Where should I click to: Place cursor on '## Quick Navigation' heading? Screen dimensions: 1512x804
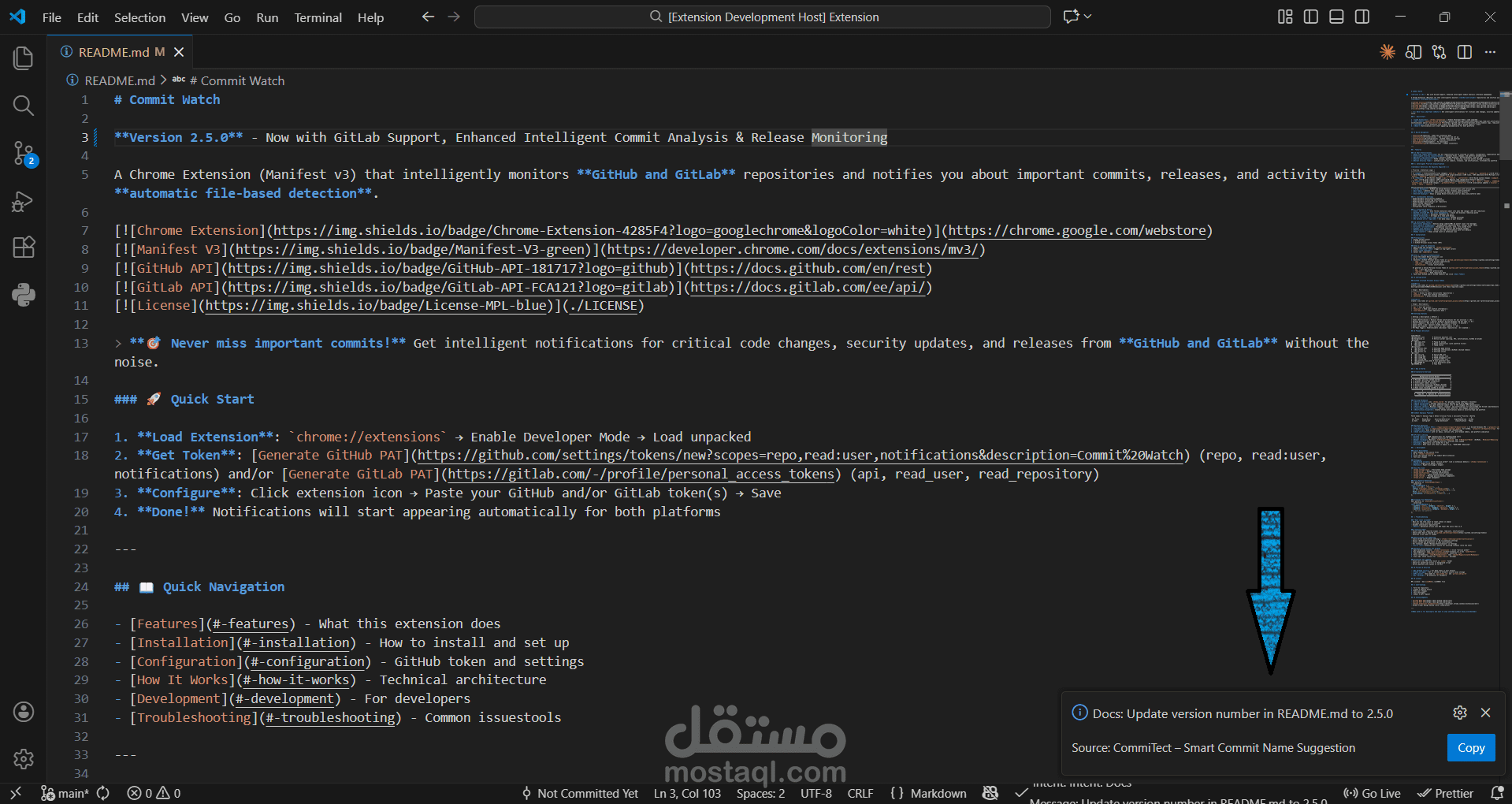coord(199,586)
